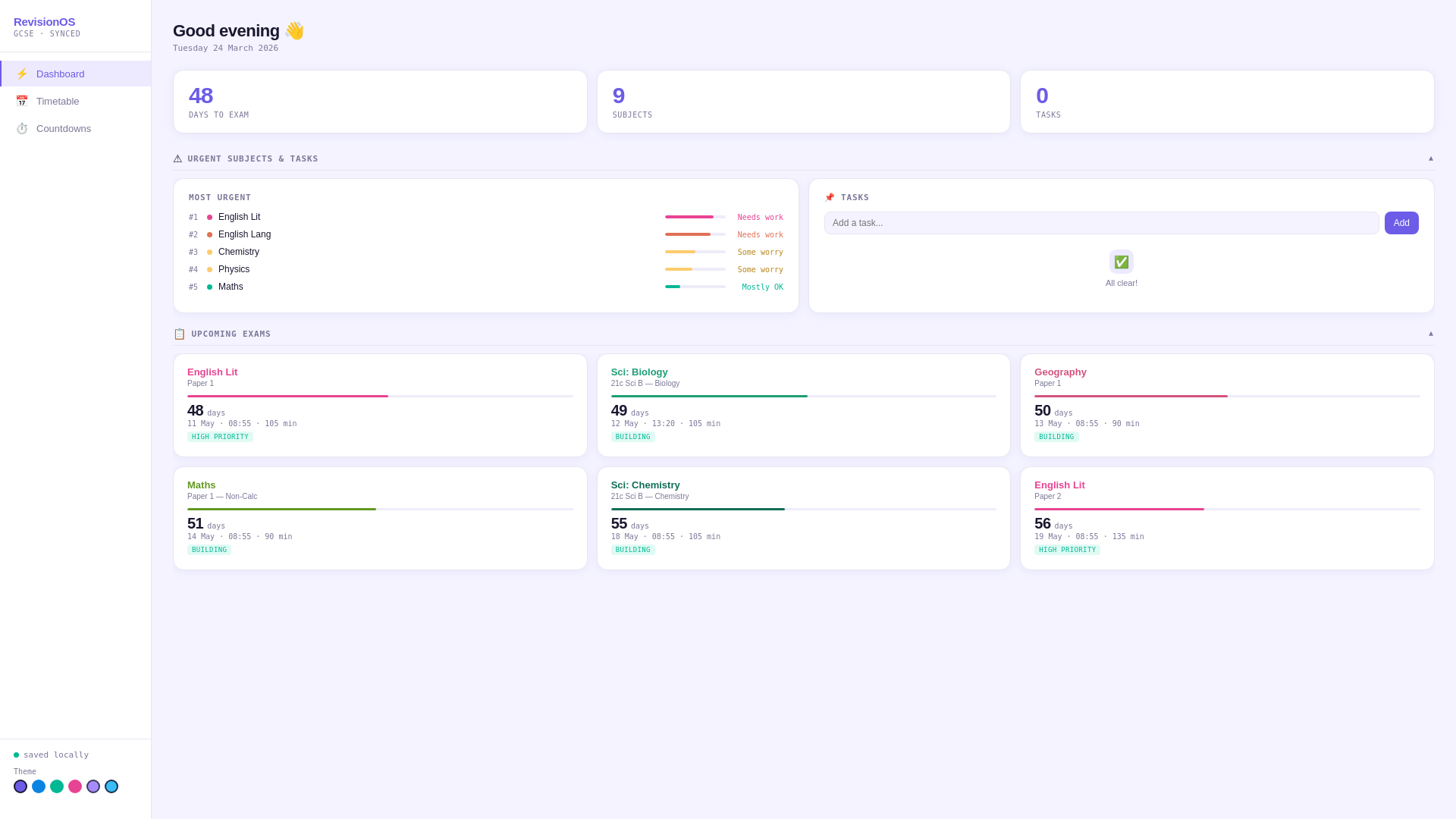Focus the Add a task input field
1456x819 pixels.
click(1100, 223)
